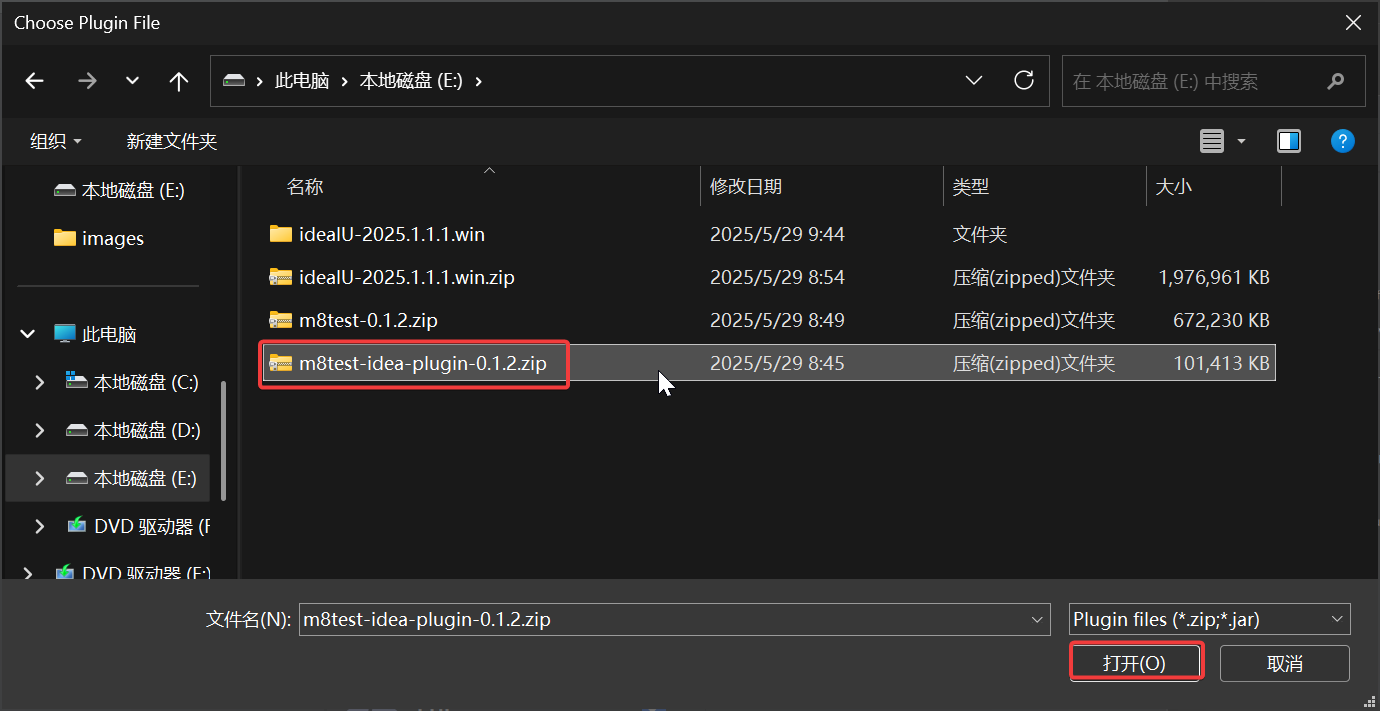This screenshot has width=1380, height=711.
Task: Expand 本地磁盘 (C:) tree node
Action: pos(40,382)
